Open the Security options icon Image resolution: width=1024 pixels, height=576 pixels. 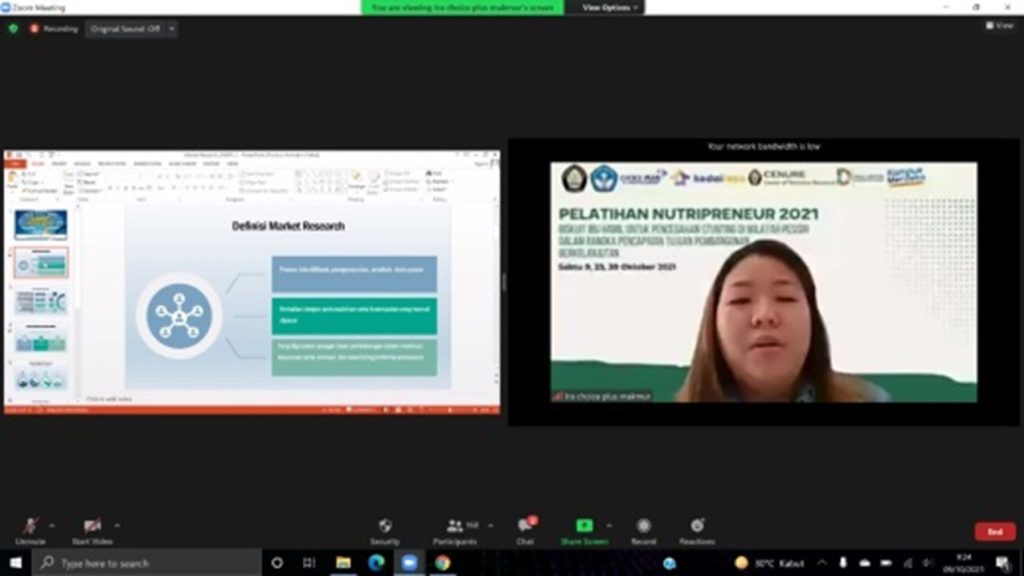pyautogui.click(x=385, y=527)
